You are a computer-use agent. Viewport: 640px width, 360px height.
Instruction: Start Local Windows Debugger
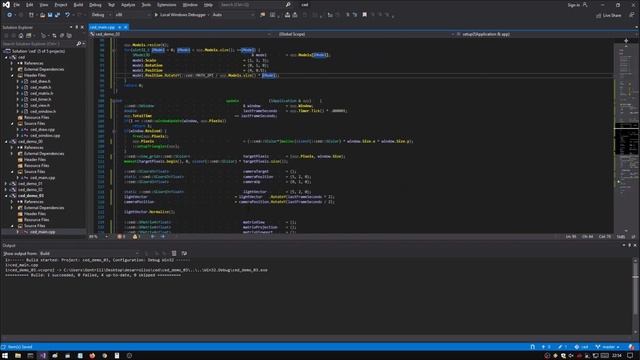pos(181,15)
